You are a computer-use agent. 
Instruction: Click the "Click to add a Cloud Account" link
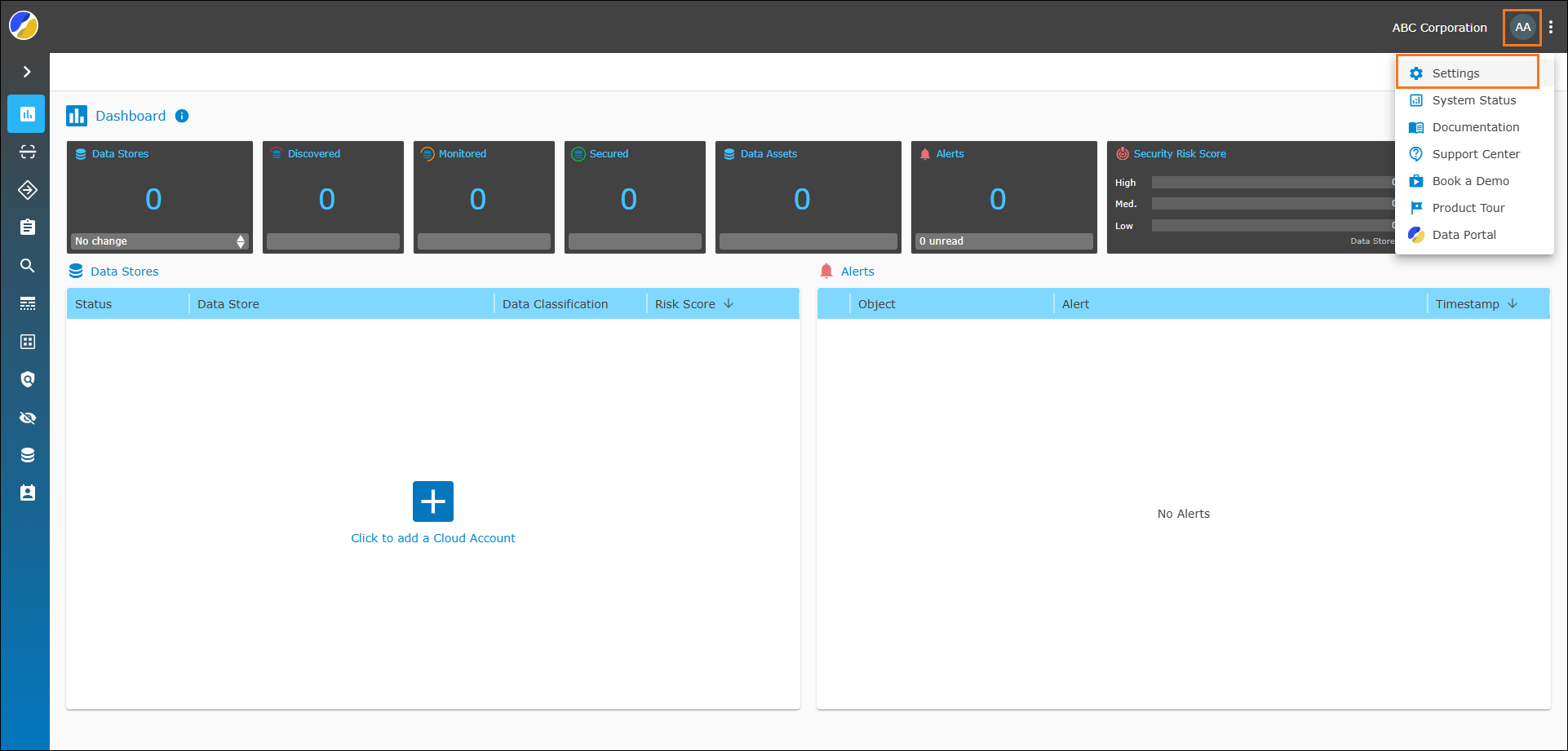coord(432,538)
